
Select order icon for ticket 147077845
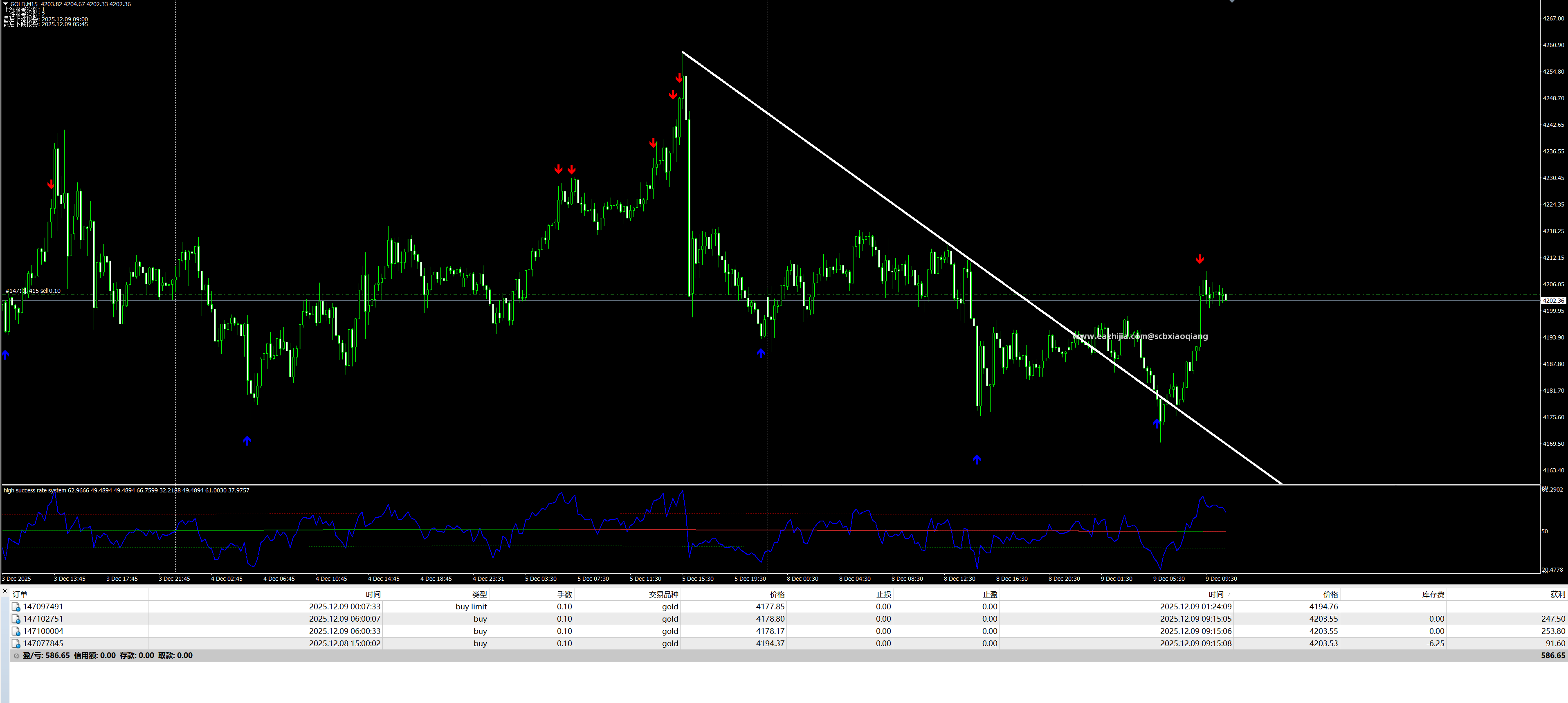[16, 643]
